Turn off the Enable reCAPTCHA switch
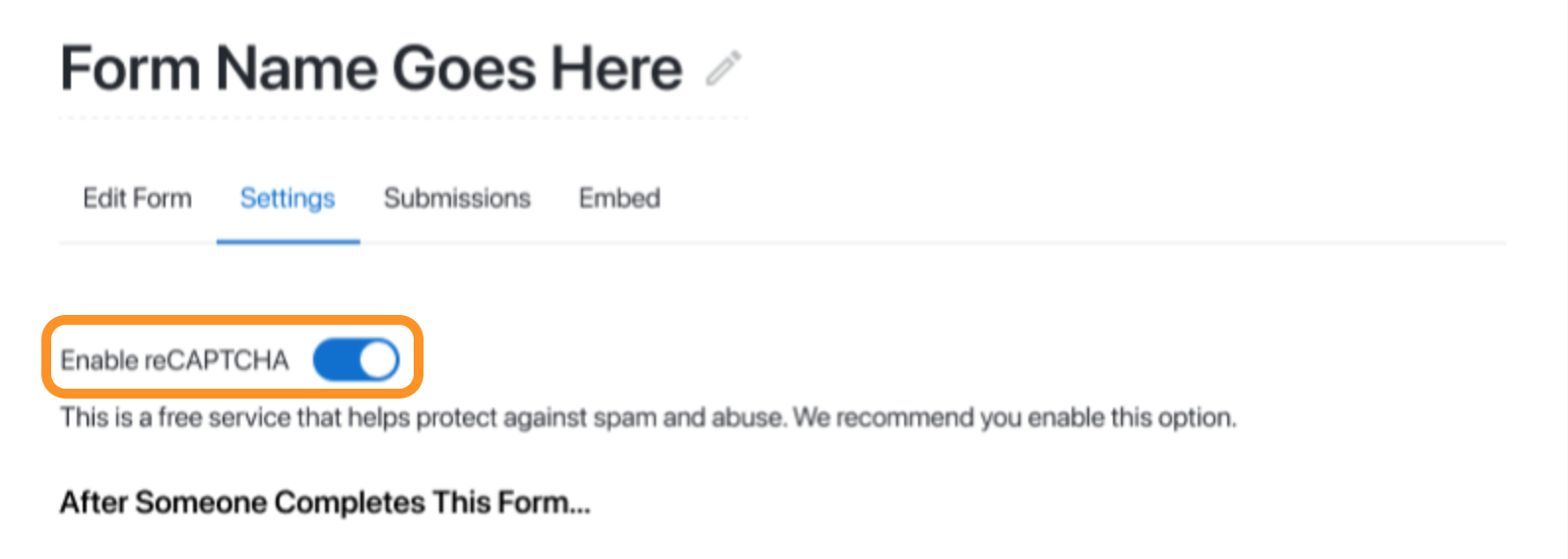Image resolution: width=1568 pixels, height=559 pixels. point(356,360)
